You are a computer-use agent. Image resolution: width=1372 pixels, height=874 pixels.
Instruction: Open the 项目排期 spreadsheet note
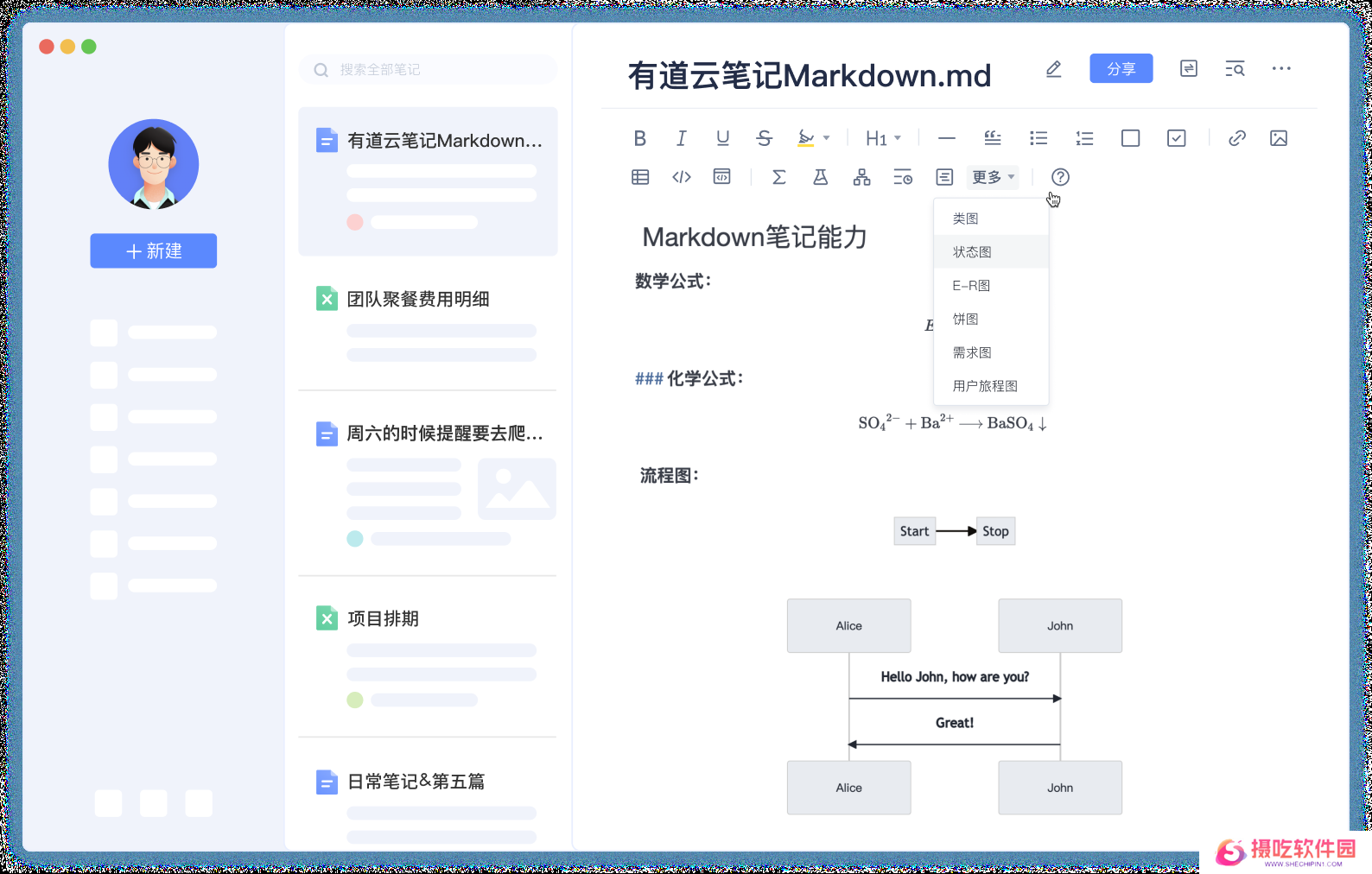pyautogui.click(x=429, y=658)
